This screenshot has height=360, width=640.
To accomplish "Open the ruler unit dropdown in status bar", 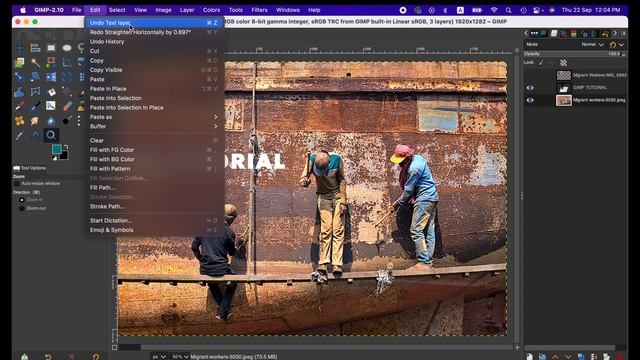I will point(159,357).
